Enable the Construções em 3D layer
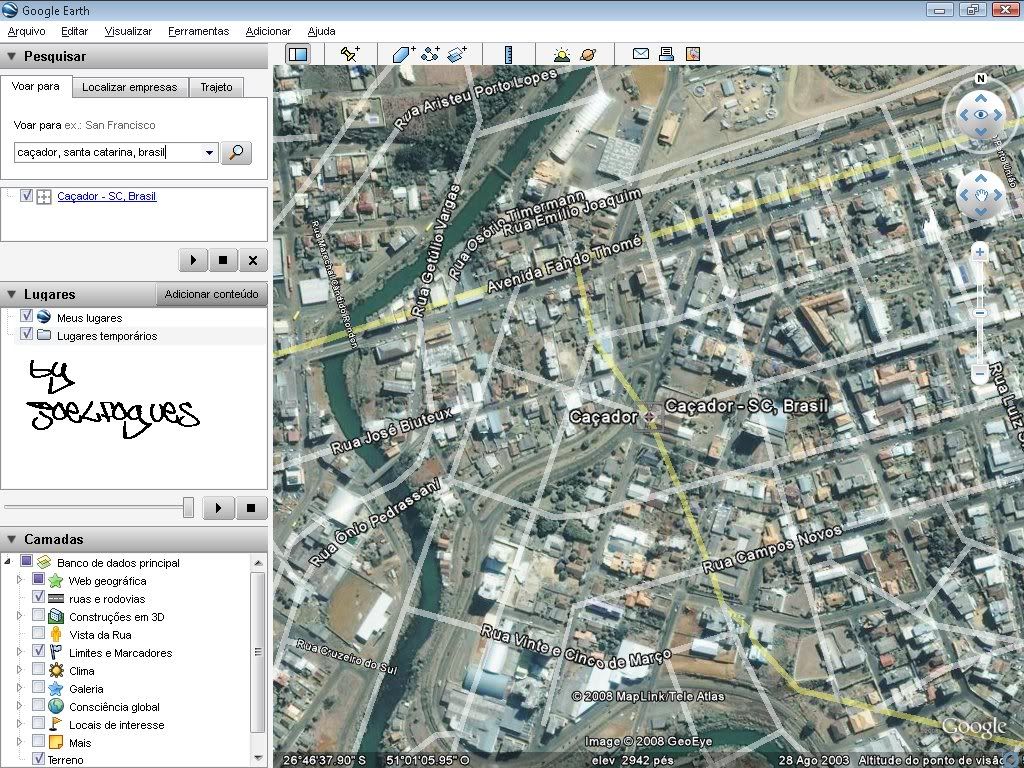This screenshot has width=1024, height=768. [39, 615]
